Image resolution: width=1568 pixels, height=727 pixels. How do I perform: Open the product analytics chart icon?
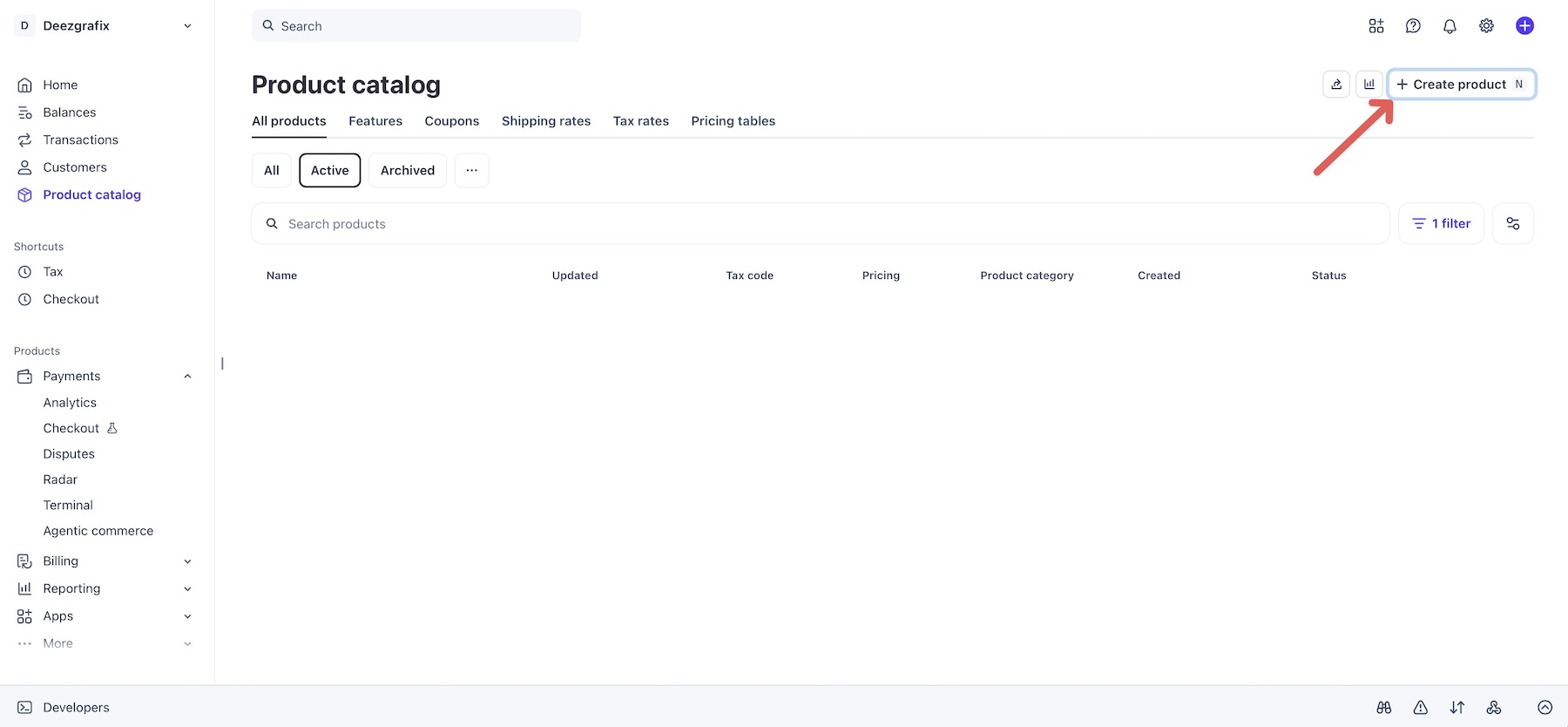1369,85
